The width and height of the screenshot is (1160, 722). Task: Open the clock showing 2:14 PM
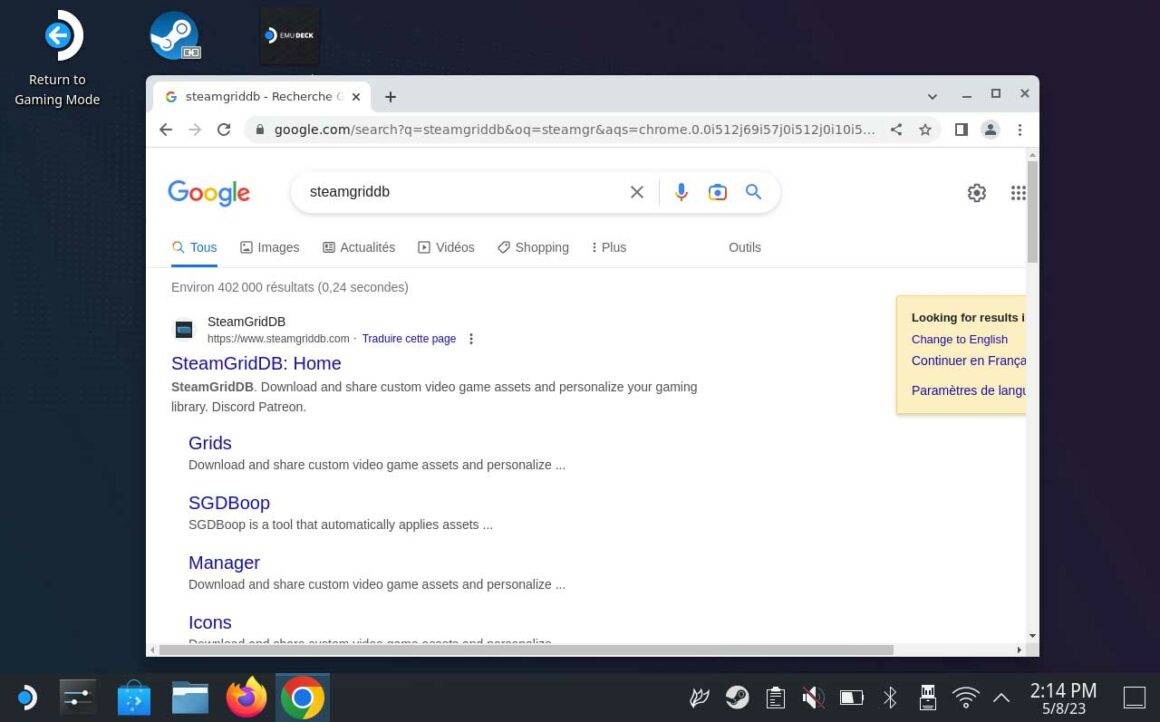coord(1063,698)
